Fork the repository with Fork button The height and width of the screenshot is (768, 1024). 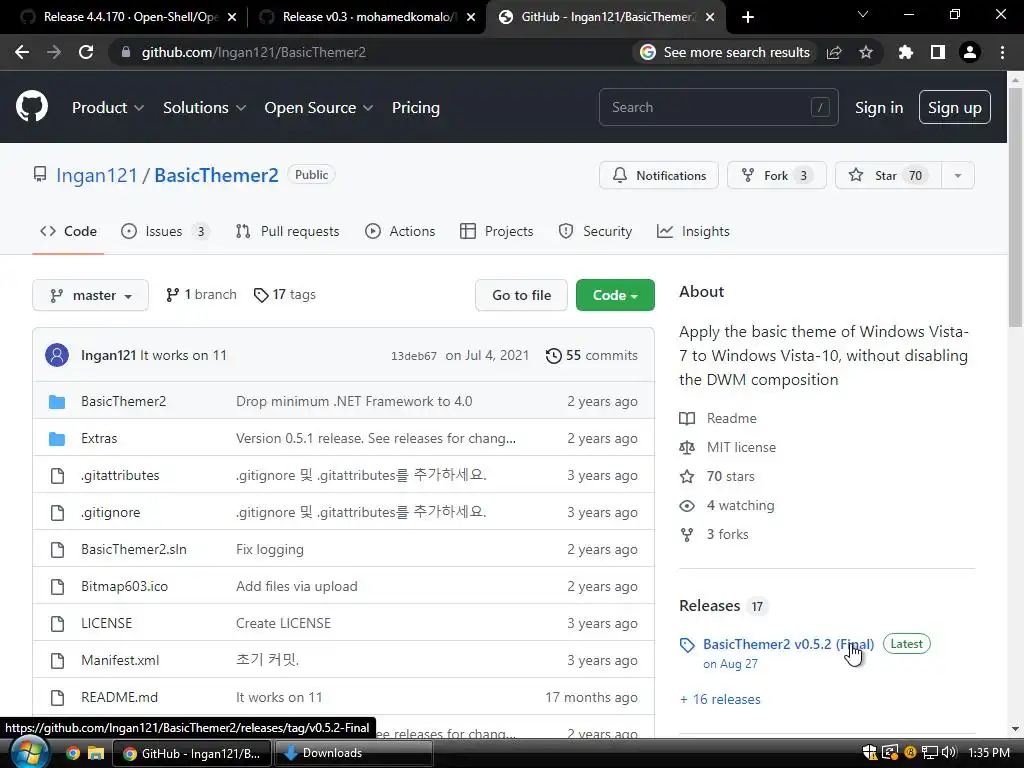tap(776, 175)
